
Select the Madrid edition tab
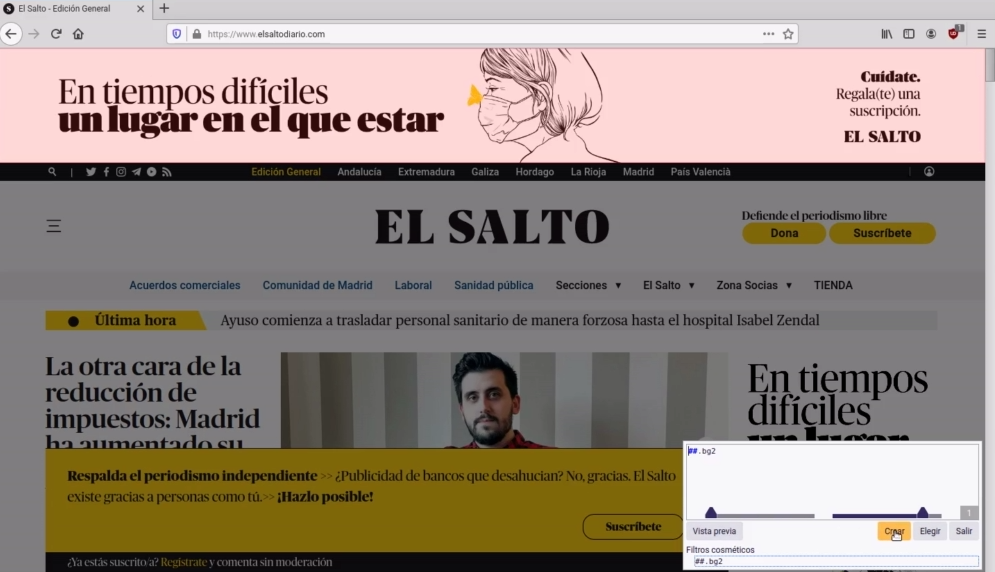click(638, 172)
